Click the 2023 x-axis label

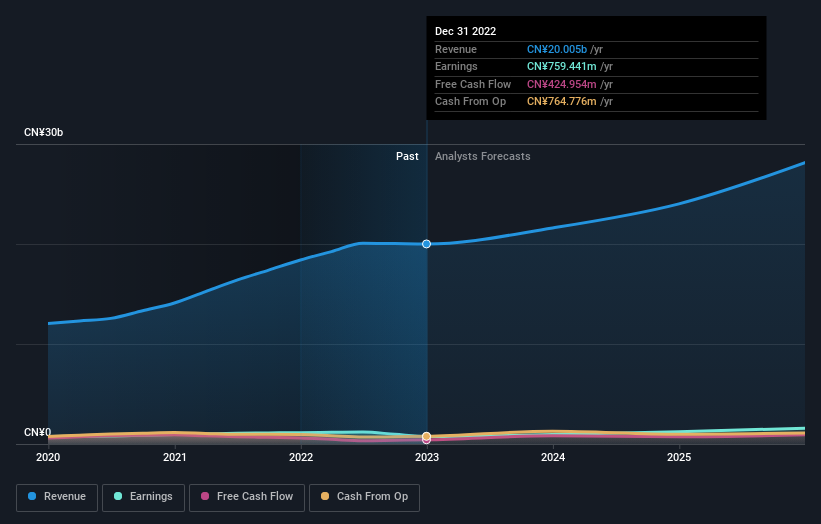pyautogui.click(x=427, y=457)
